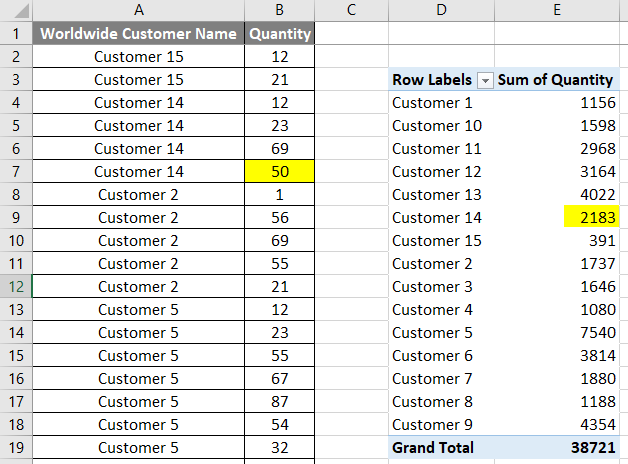628x464 pixels.
Task: Select Customer 6 pivot row label
Action: [432, 356]
